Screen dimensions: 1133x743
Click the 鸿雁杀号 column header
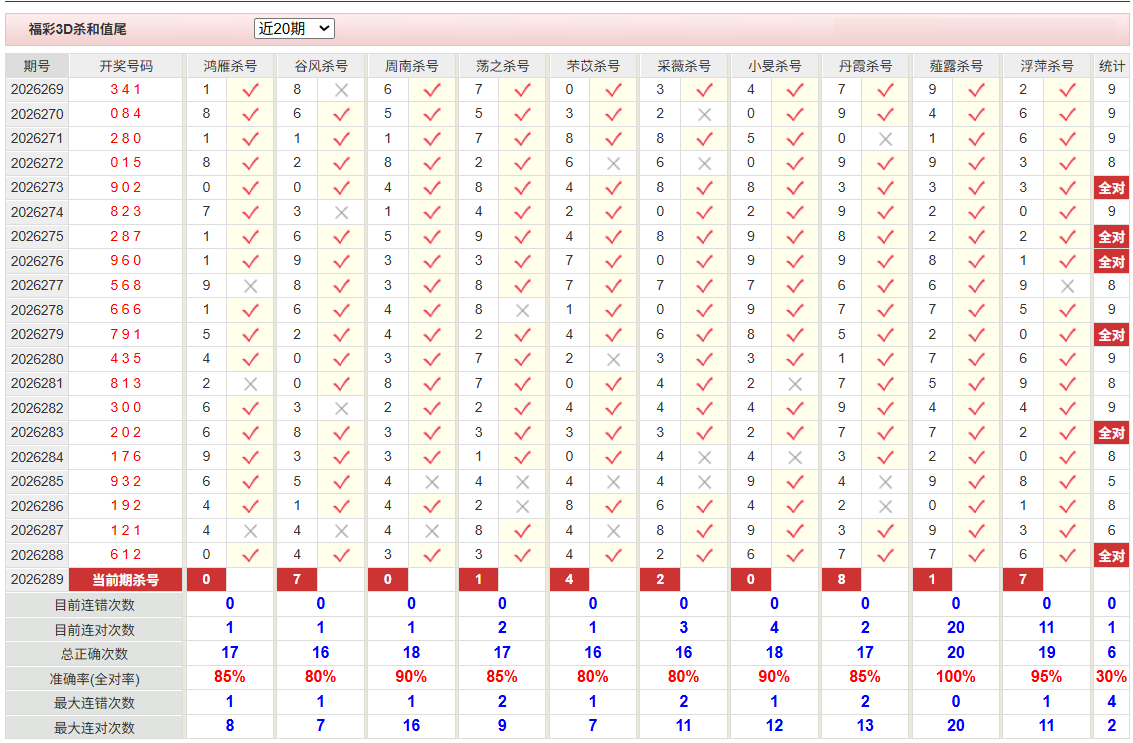(x=230, y=66)
